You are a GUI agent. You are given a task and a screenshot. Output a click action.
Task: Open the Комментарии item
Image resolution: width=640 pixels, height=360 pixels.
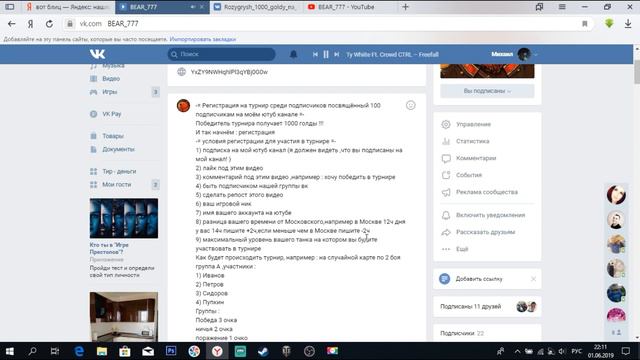tap(476, 158)
